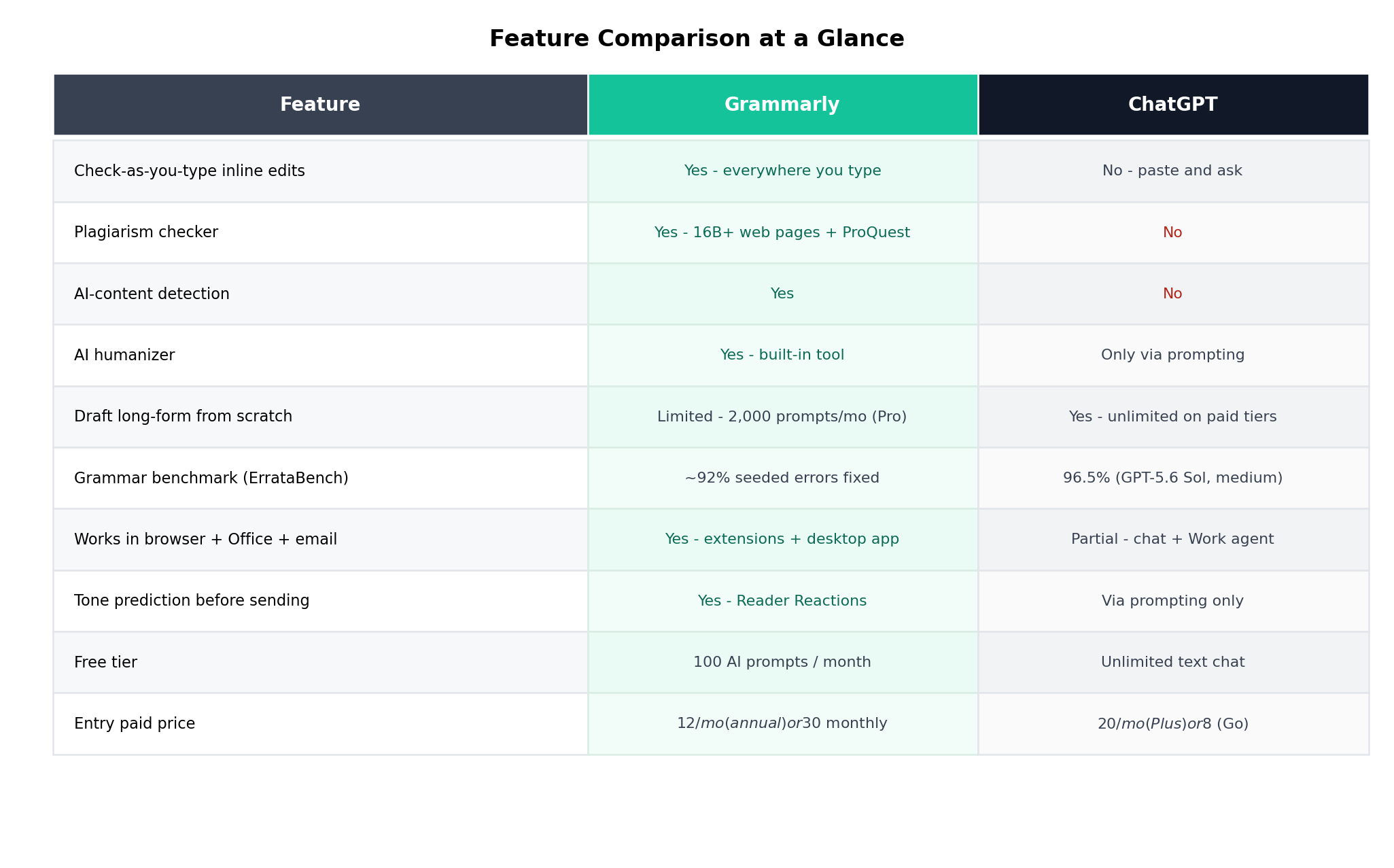Click the Grammarly column header
The image size is (1394, 868).
[782, 105]
